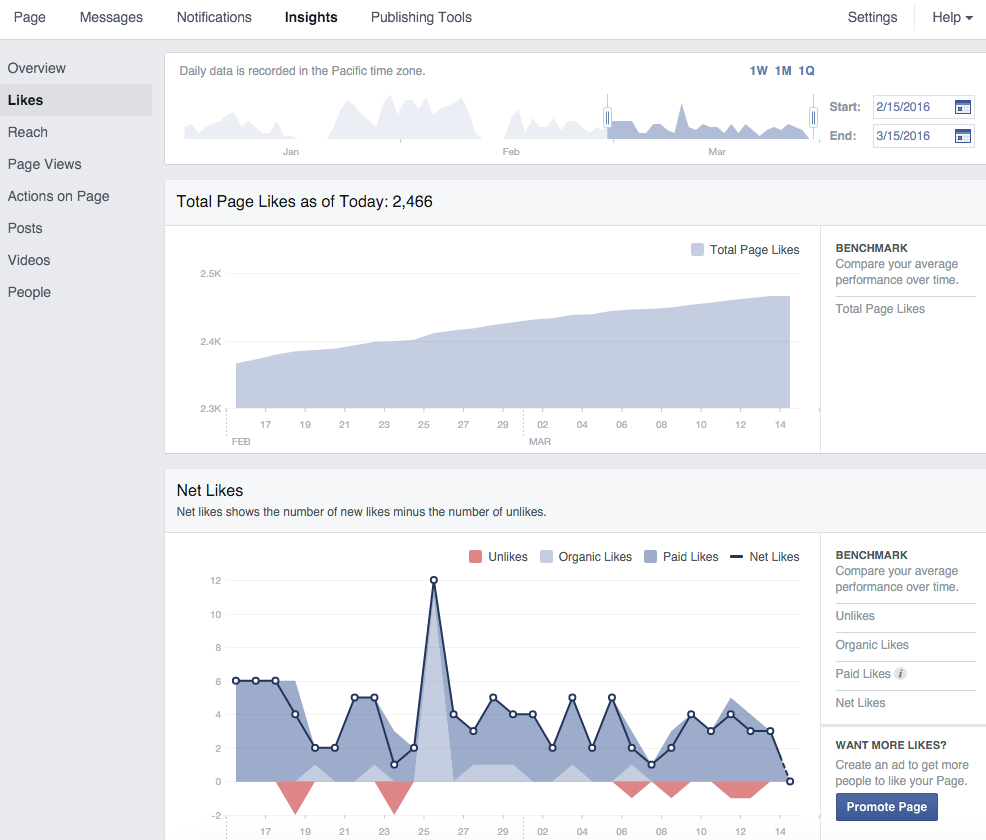Select the 1W time range
The image size is (986, 840).
point(759,71)
